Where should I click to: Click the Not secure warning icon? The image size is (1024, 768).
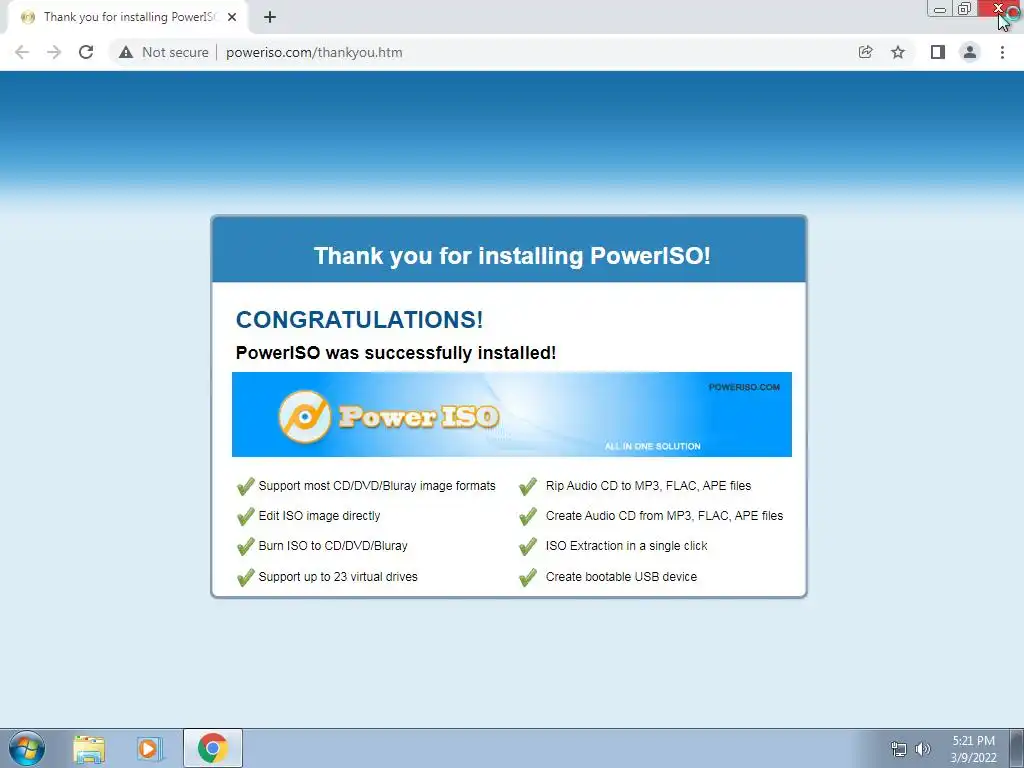126,52
